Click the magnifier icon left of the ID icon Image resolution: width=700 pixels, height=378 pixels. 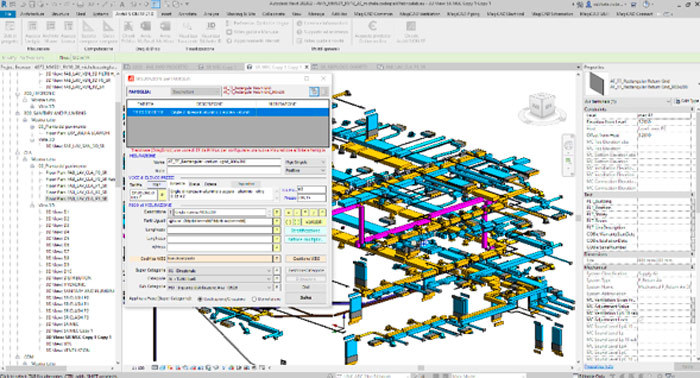[x=187, y=27]
